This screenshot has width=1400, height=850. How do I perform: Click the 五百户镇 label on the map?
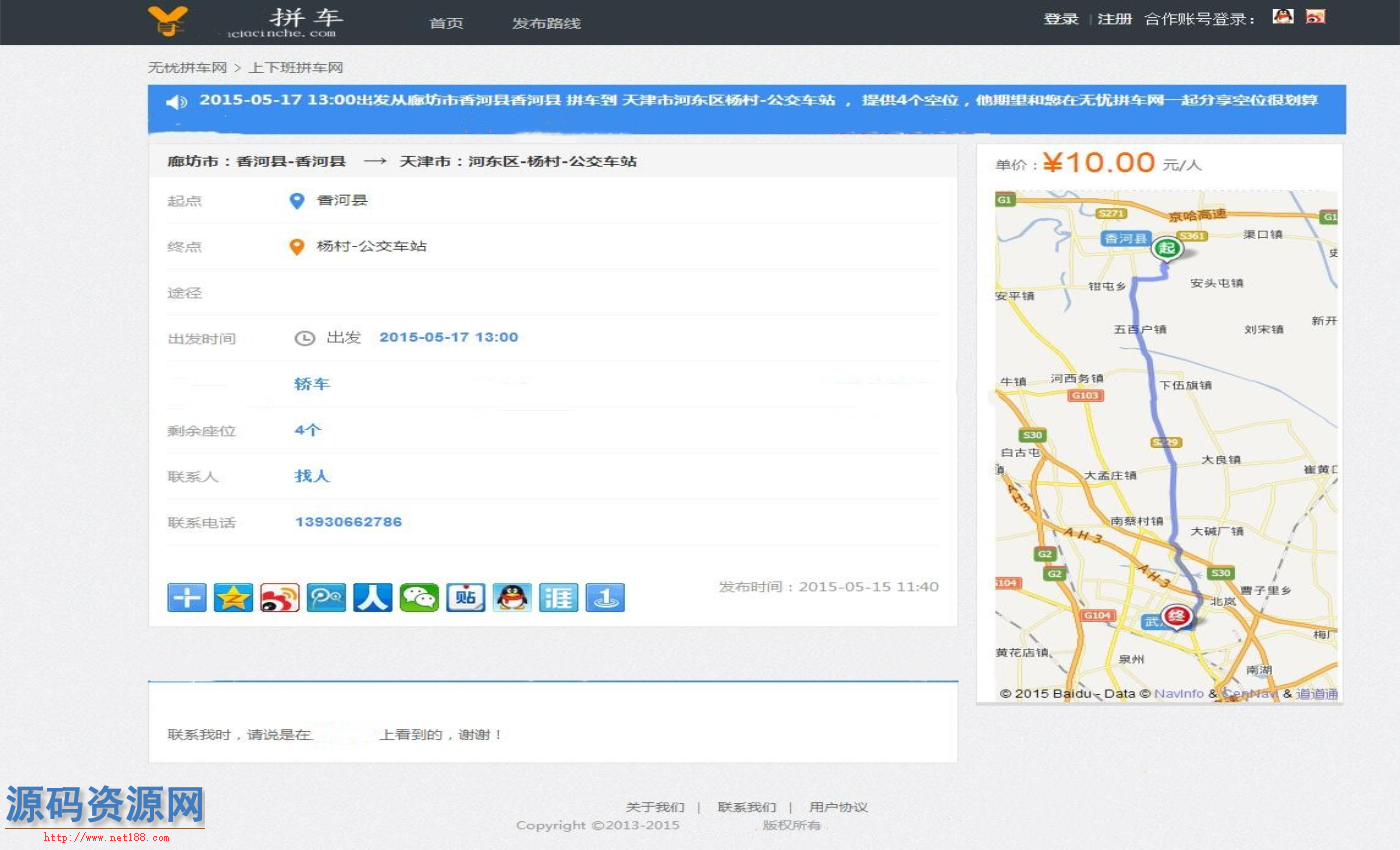[1140, 329]
